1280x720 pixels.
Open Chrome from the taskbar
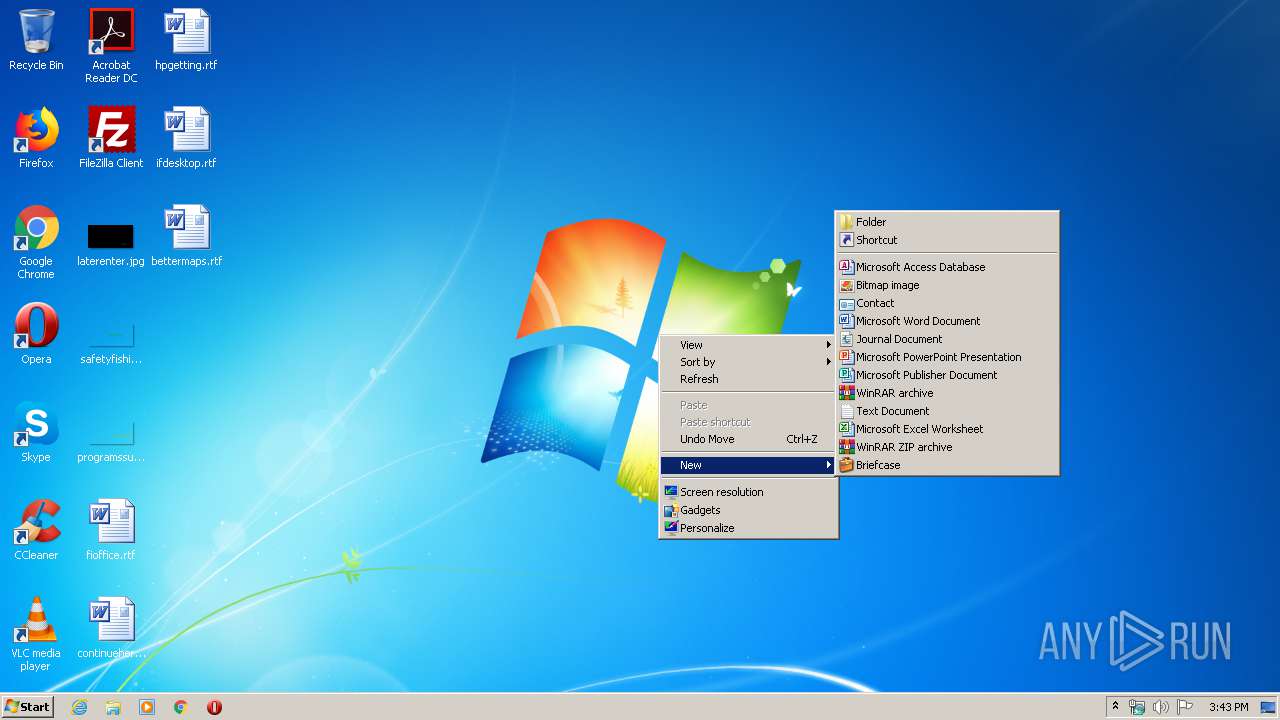(181, 707)
